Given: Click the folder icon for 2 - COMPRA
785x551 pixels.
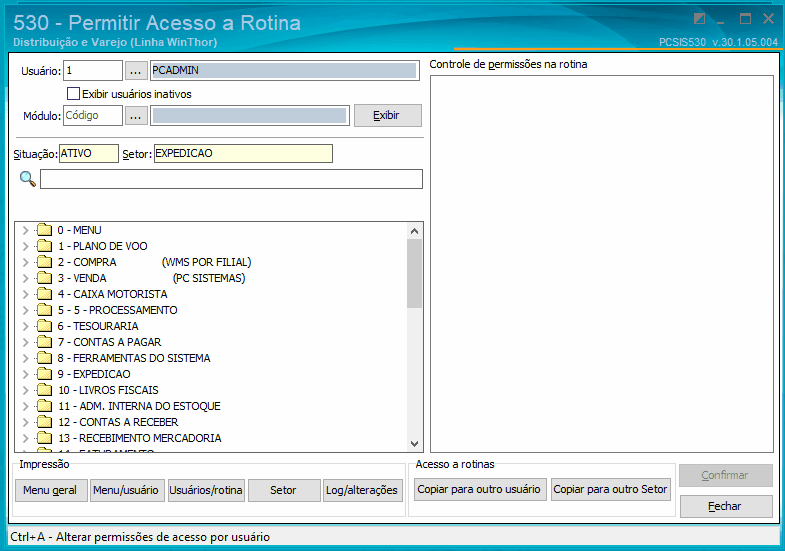Looking at the screenshot, I should coord(45,262).
